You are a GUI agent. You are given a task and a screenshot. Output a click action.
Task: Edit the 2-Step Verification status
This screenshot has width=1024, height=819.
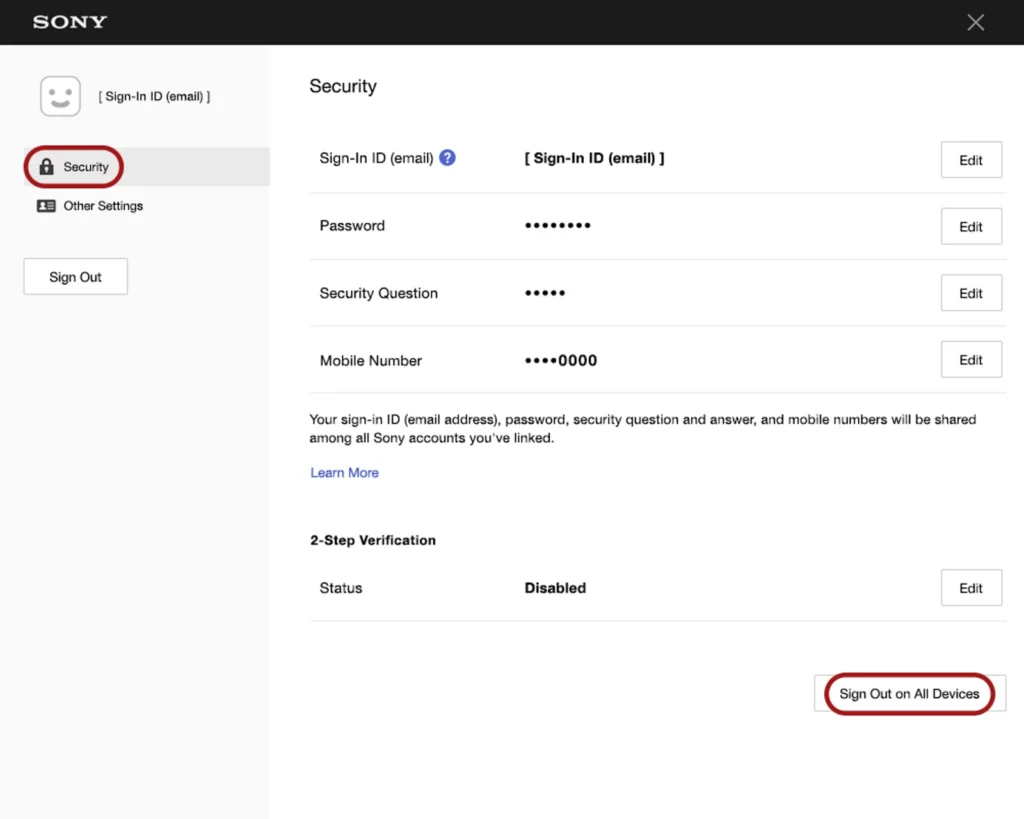click(x=970, y=588)
